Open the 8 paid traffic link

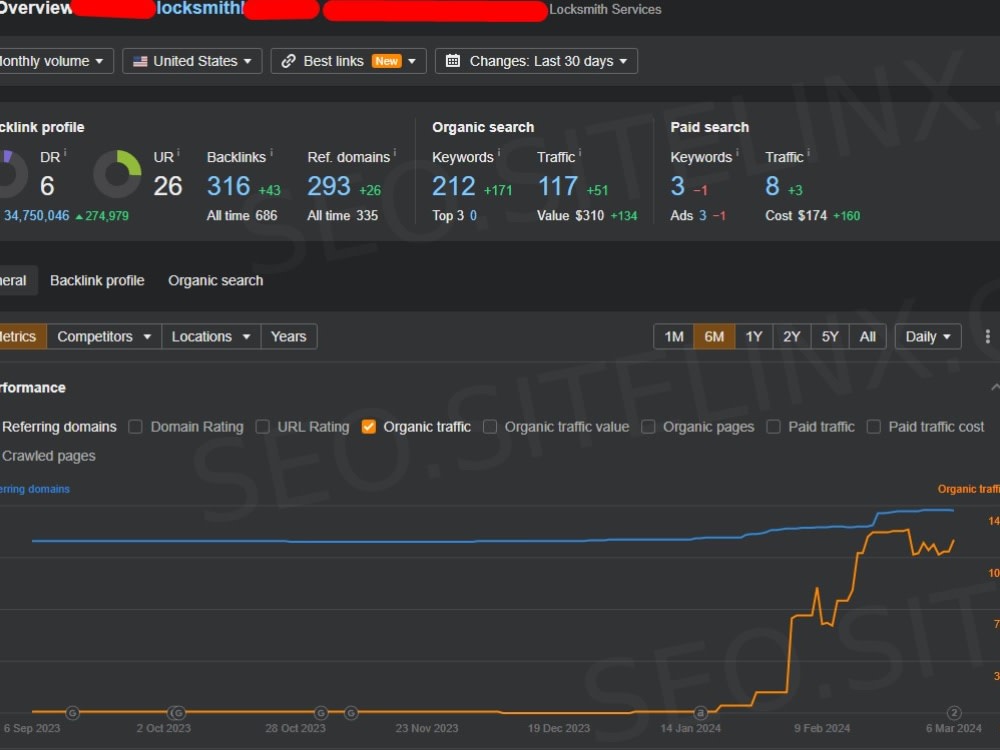coord(772,186)
